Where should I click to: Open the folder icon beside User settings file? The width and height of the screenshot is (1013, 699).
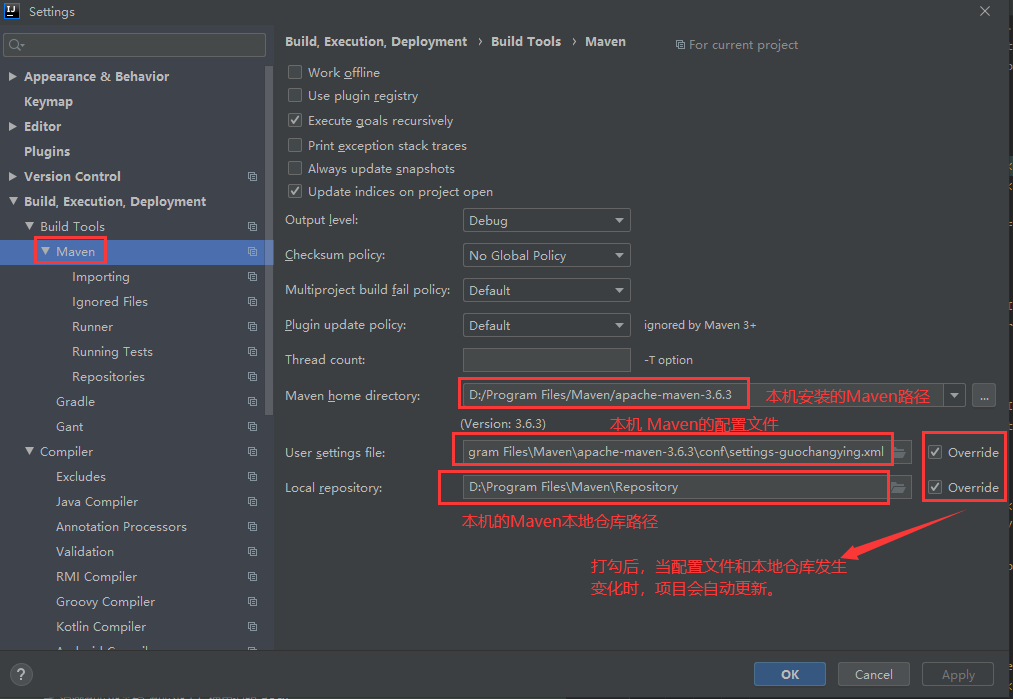(899, 450)
